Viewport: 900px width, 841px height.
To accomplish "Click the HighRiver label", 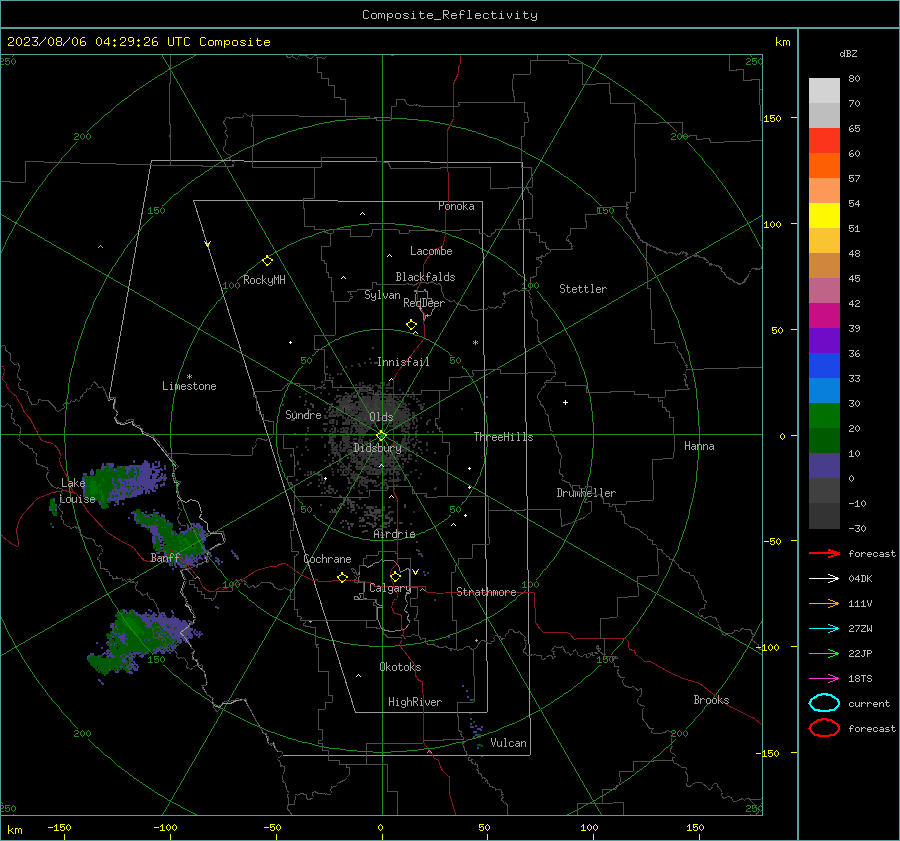I will [415, 702].
